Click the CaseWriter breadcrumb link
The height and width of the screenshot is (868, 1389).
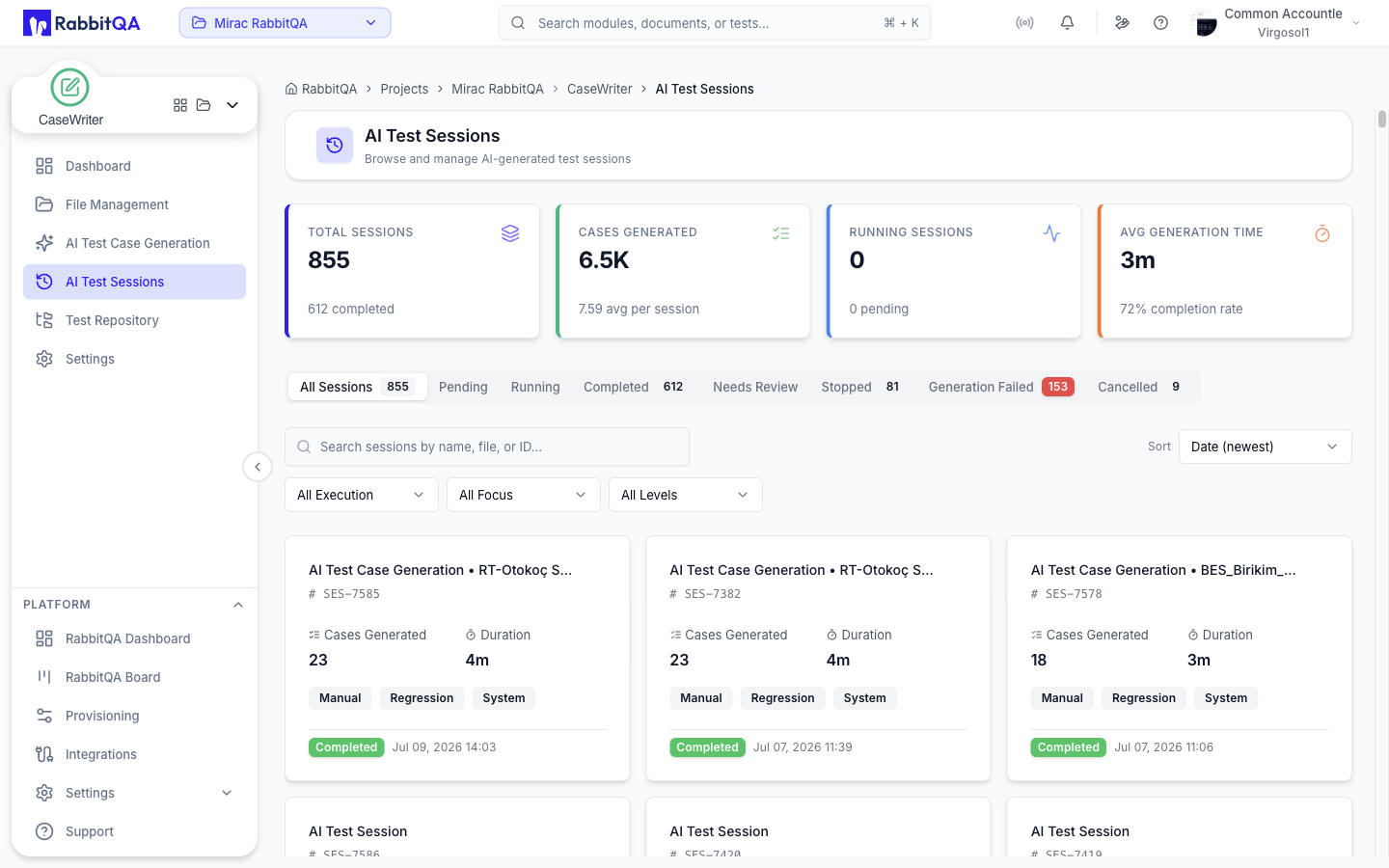coord(600,89)
